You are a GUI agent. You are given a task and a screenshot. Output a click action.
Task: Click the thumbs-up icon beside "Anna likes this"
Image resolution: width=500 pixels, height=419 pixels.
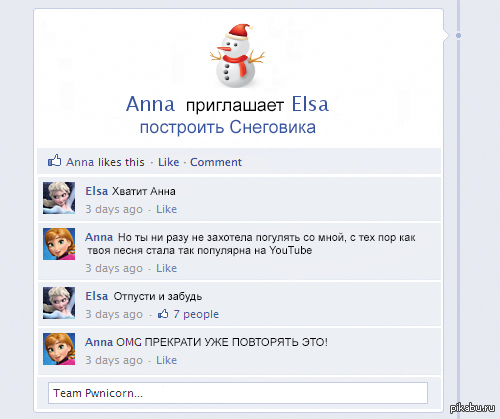55,160
